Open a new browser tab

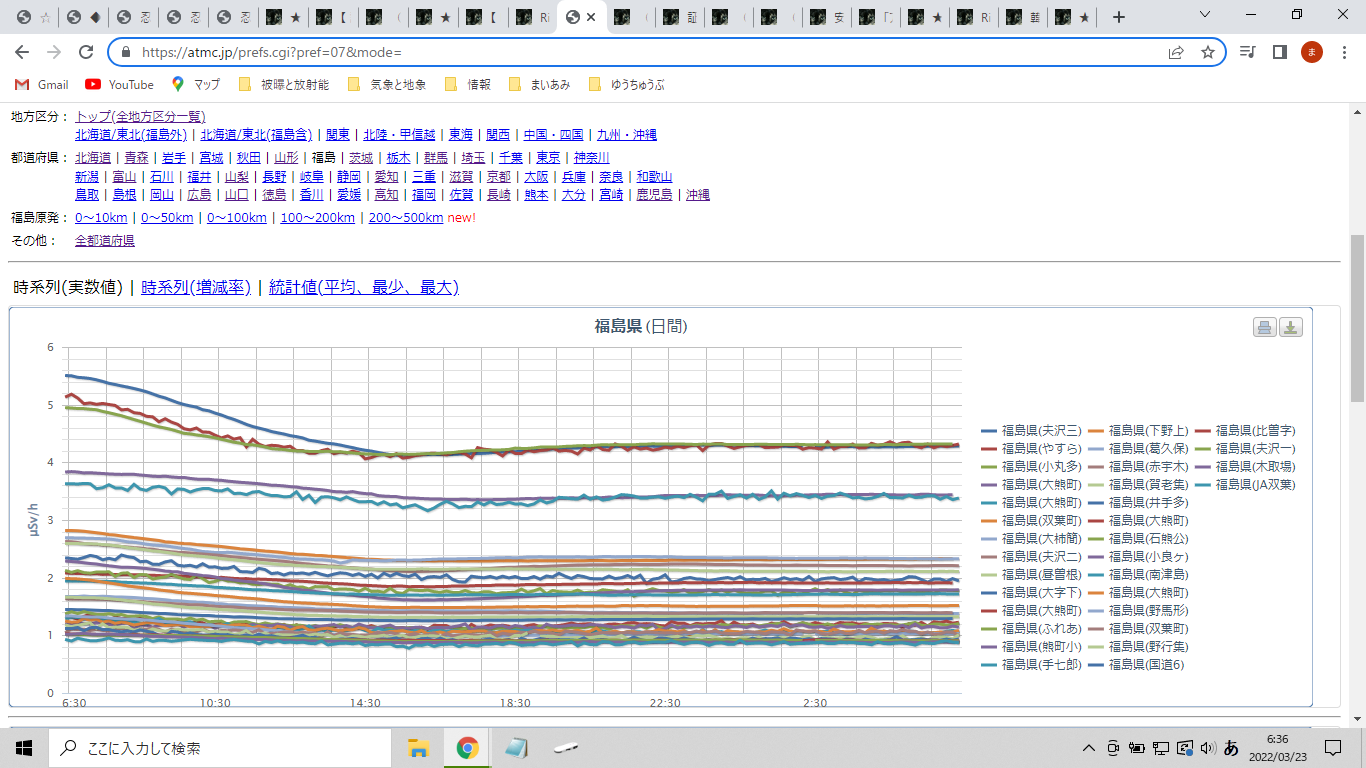[1119, 17]
